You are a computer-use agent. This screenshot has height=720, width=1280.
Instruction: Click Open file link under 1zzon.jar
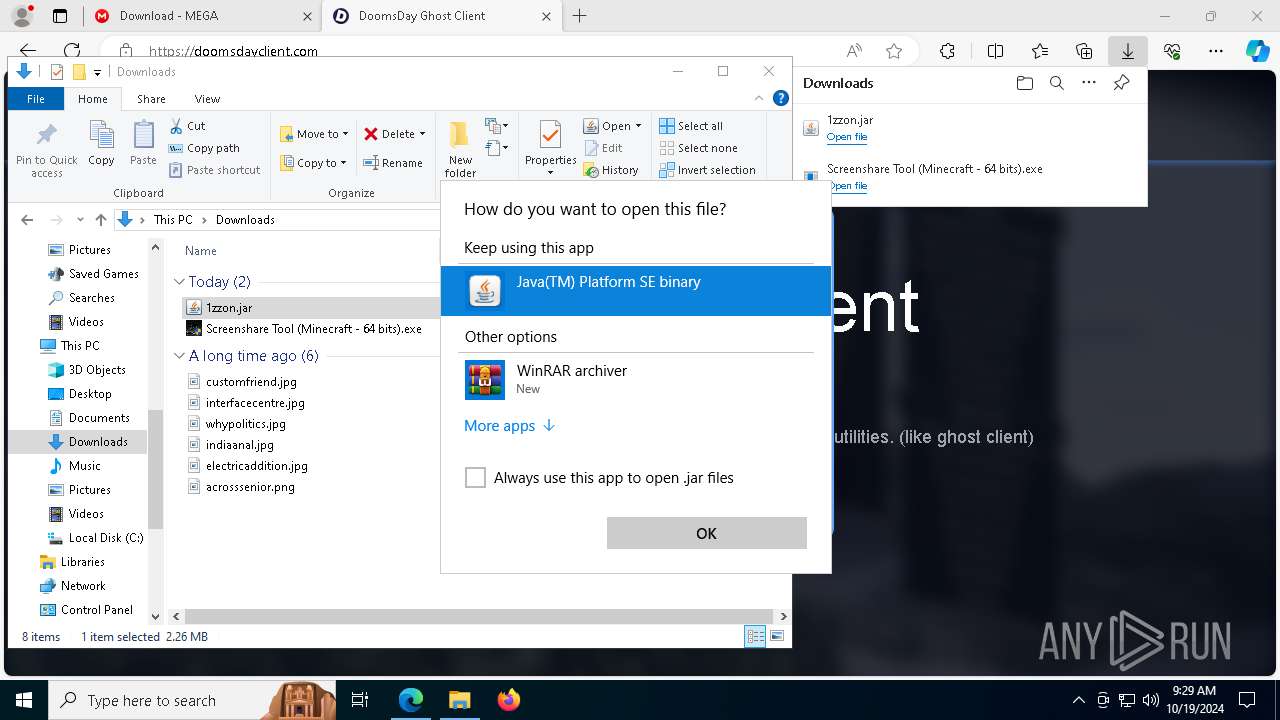847,137
